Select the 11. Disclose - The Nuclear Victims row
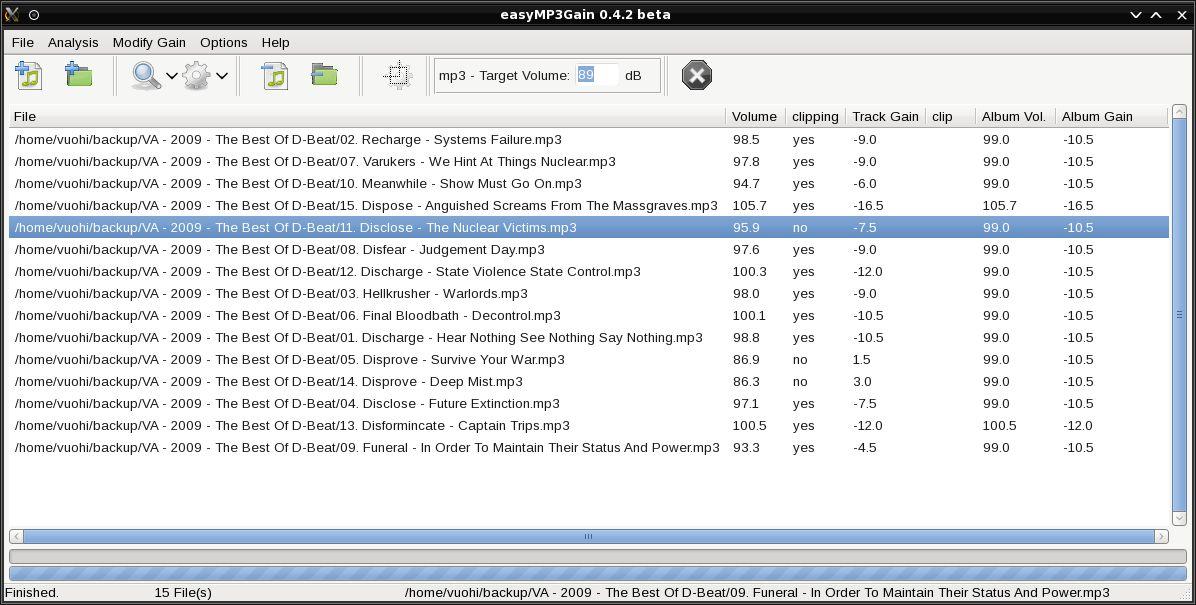 (x=589, y=227)
